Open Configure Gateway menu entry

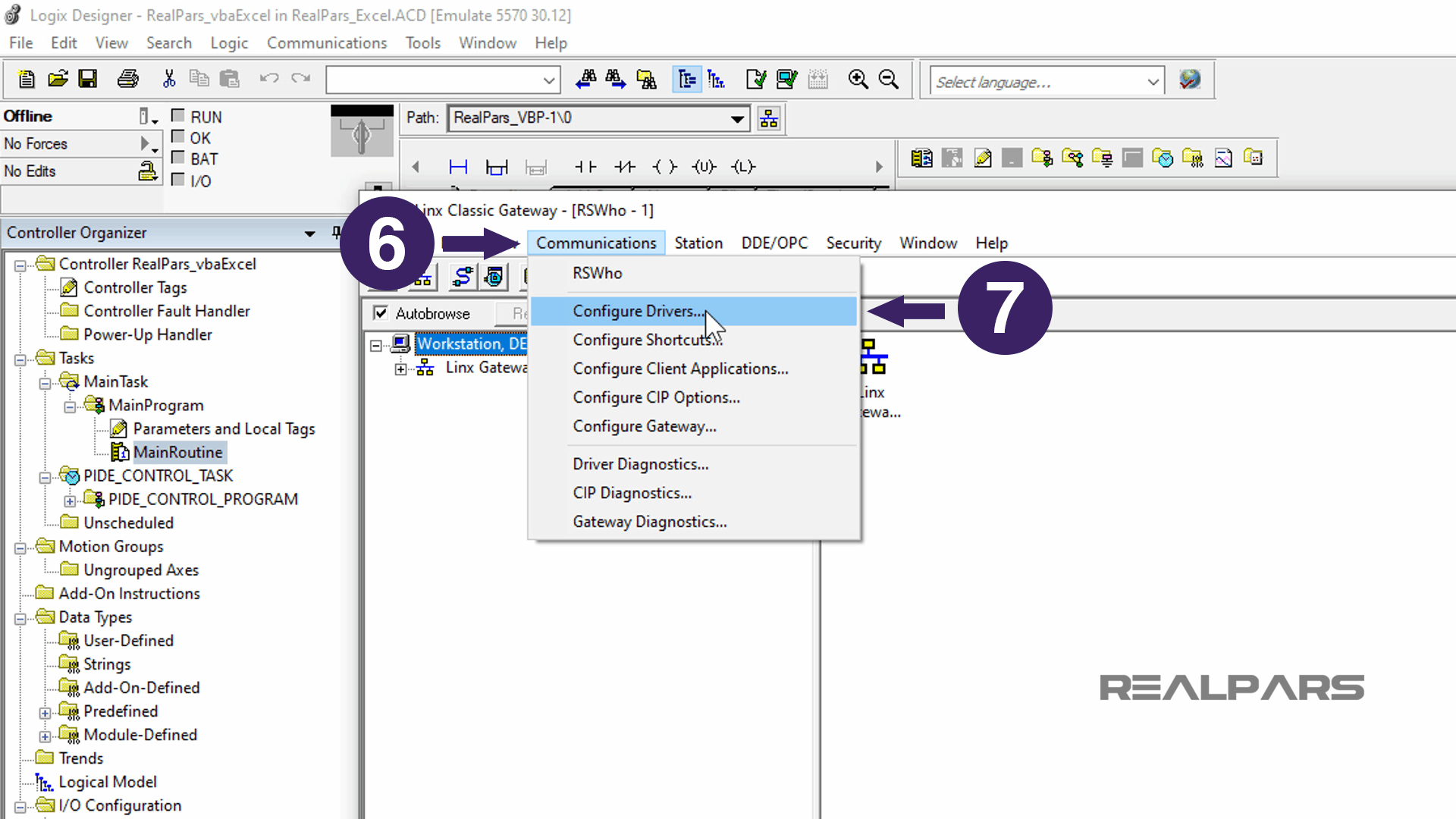(x=694, y=426)
